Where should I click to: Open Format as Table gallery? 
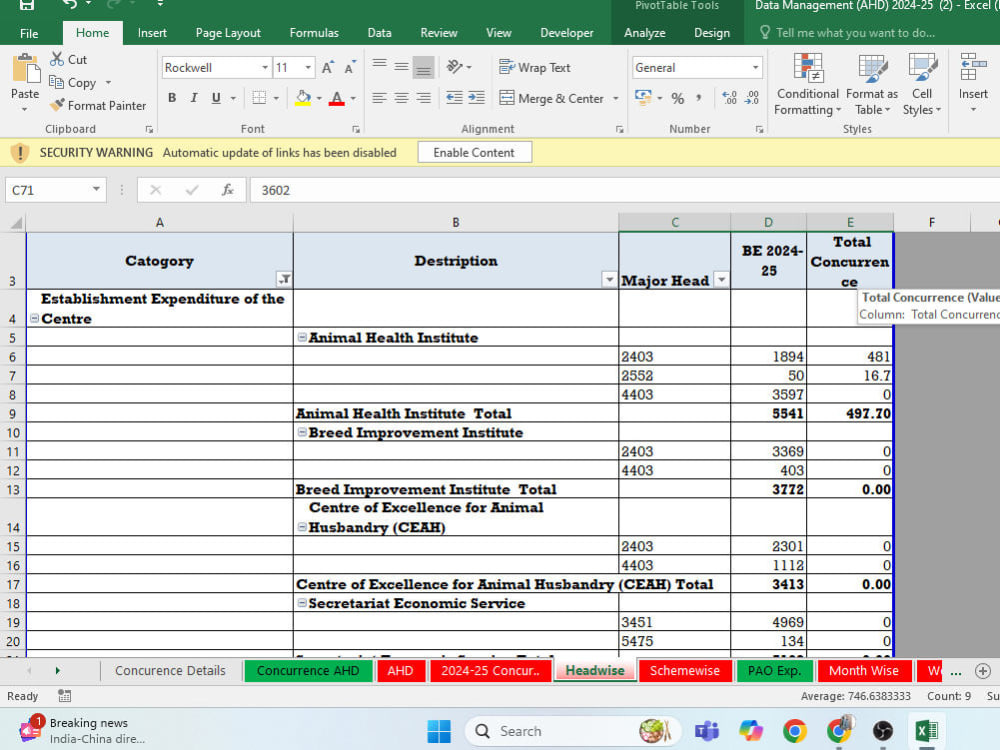pos(871,84)
